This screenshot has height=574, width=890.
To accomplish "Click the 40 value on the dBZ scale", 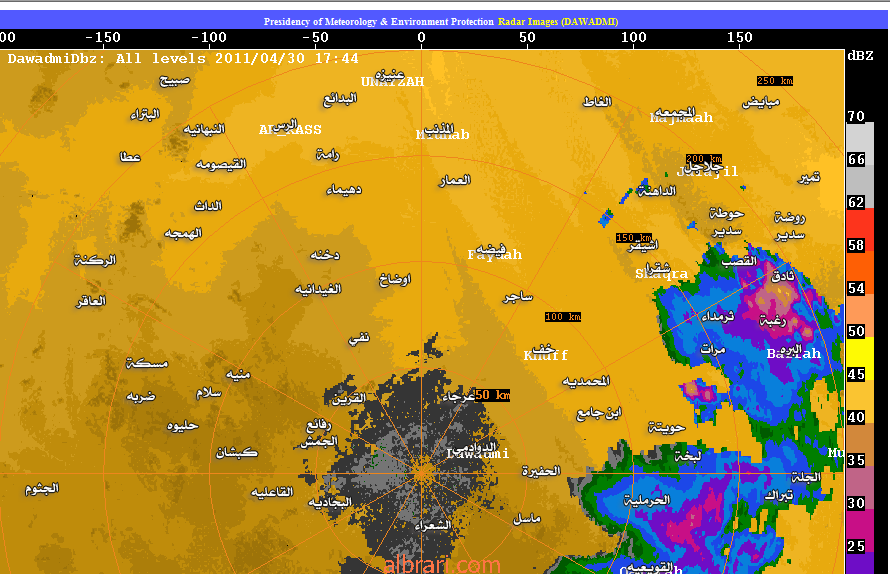I will pos(856,417).
